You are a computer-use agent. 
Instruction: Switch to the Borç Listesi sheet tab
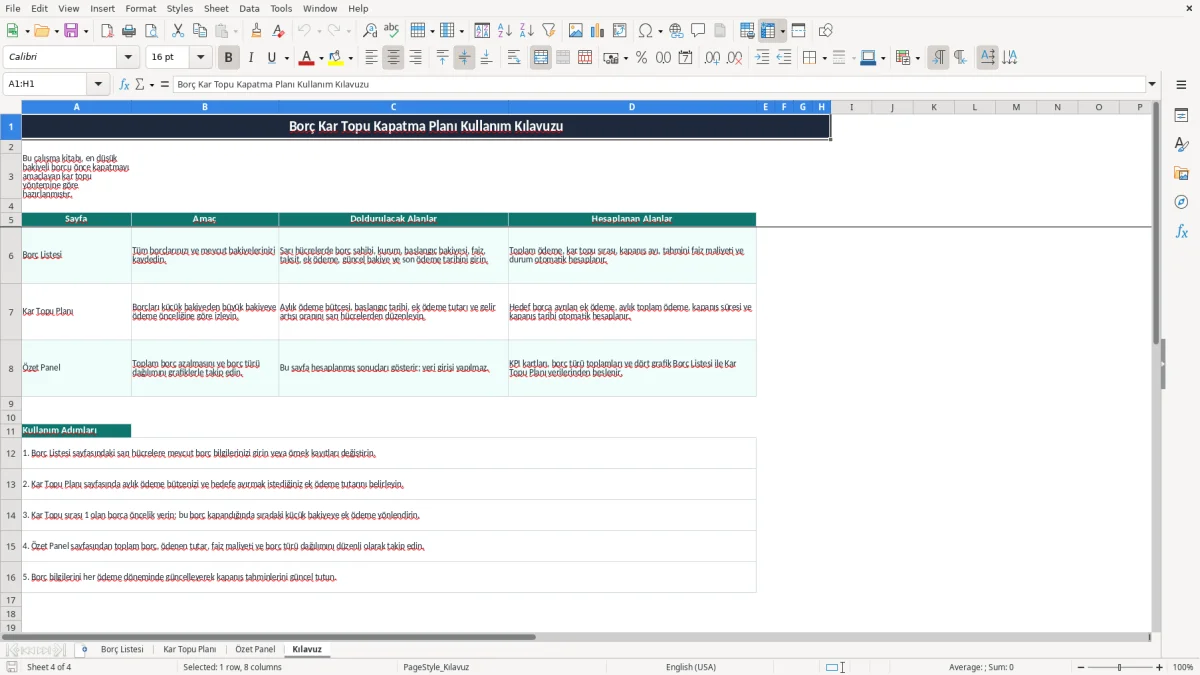point(122,649)
